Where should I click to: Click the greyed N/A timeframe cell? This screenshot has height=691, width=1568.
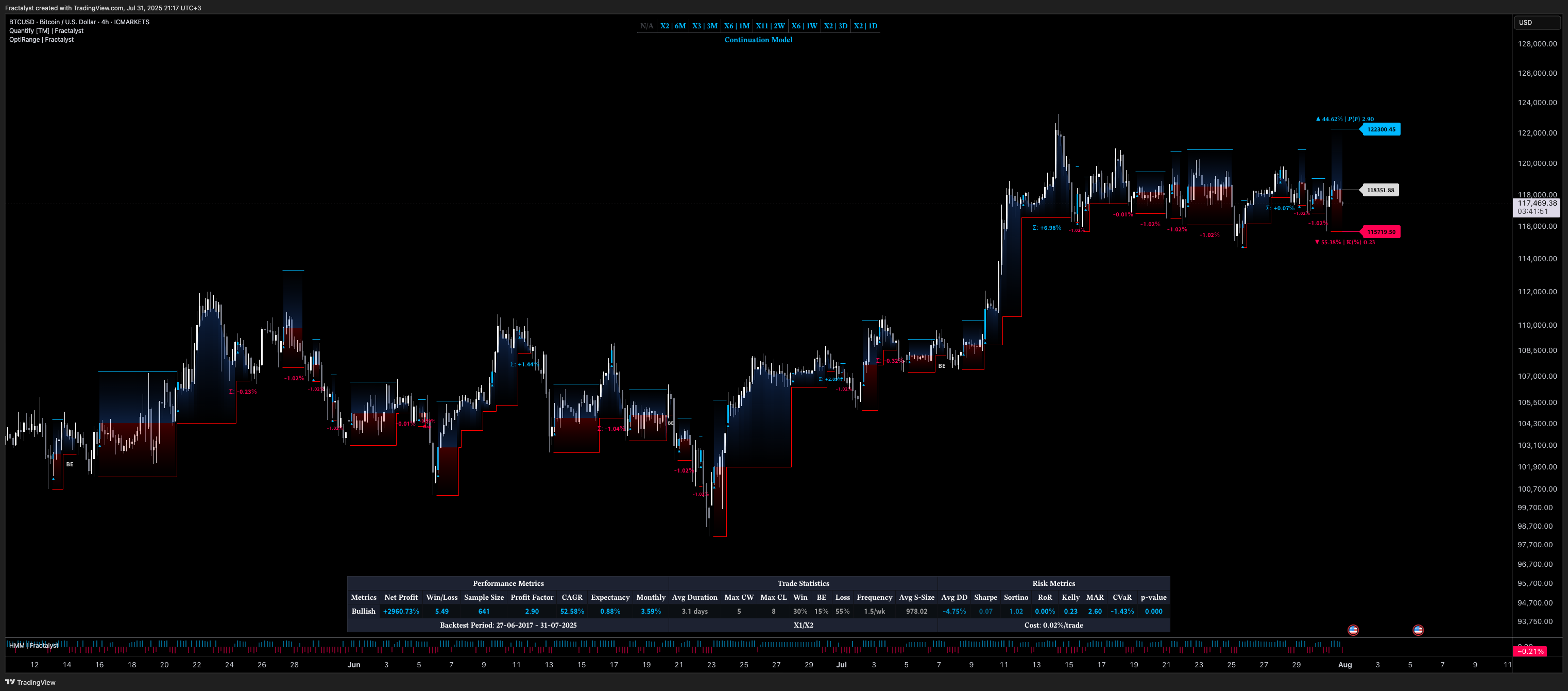coord(646,26)
